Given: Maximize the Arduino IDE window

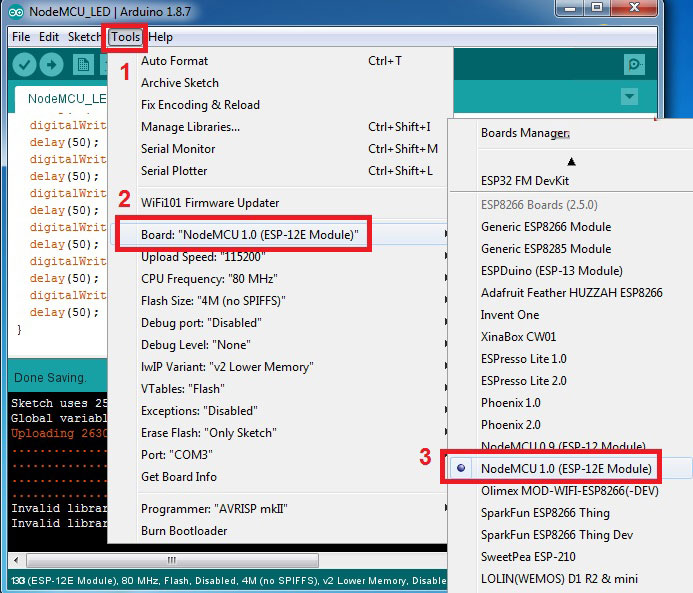Looking at the screenshot, I should pyautogui.click(x=622, y=10).
